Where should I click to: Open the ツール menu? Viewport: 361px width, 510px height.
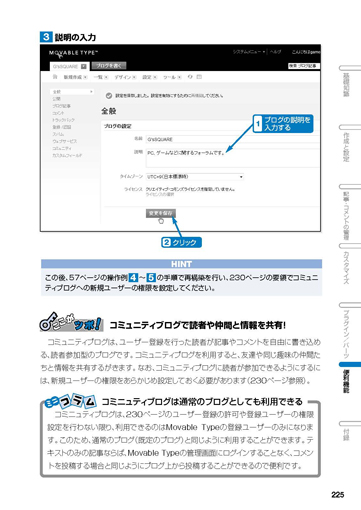point(172,77)
